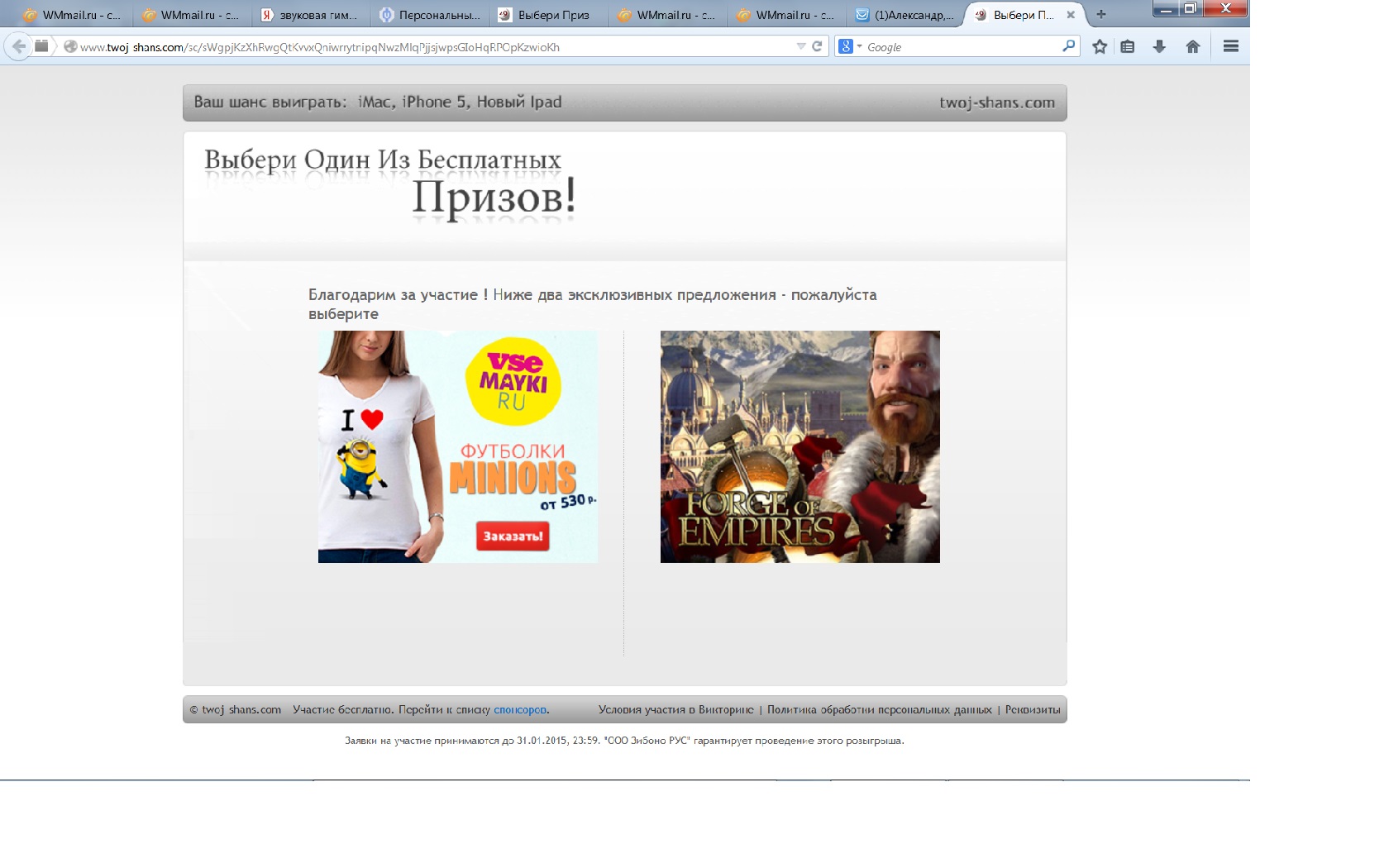Screen dimensions: 1389x868
Task: Open the Firefox hamburger menu
Action: pos(1230,47)
